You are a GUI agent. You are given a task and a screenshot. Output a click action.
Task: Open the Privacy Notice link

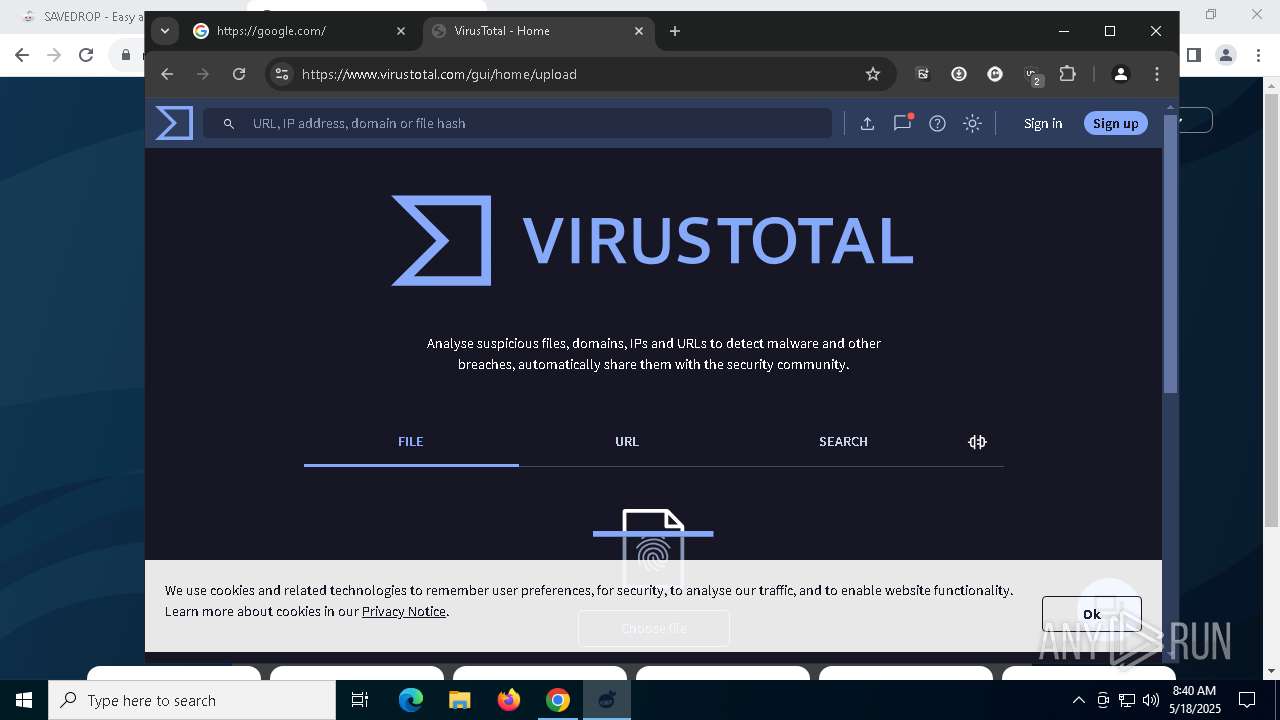[x=404, y=611]
